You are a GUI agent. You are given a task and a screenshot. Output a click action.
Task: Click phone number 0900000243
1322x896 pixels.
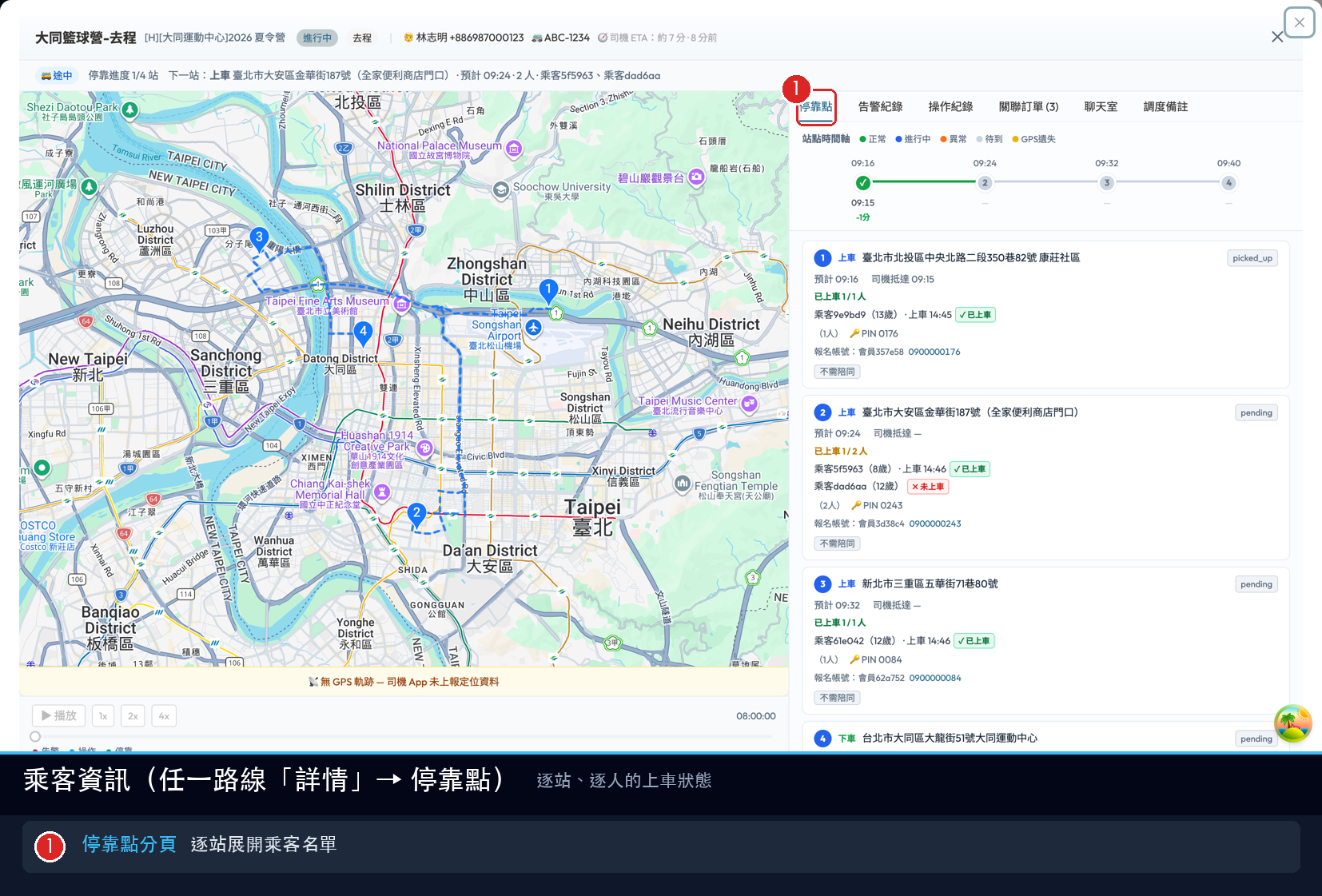coord(935,524)
